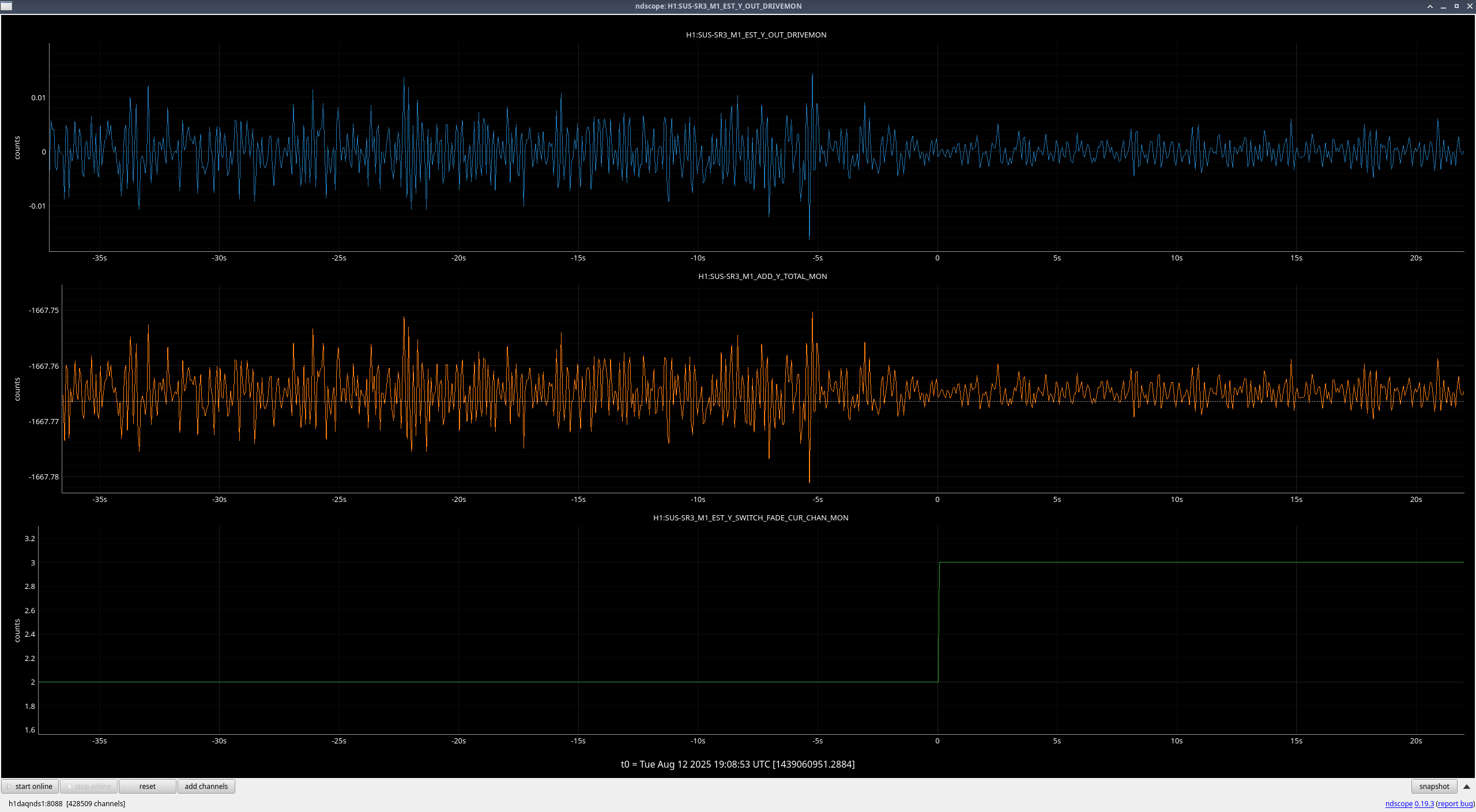1476x812 pixels.
Task: Open the ndscope link in status bar
Action: [x=1399, y=803]
